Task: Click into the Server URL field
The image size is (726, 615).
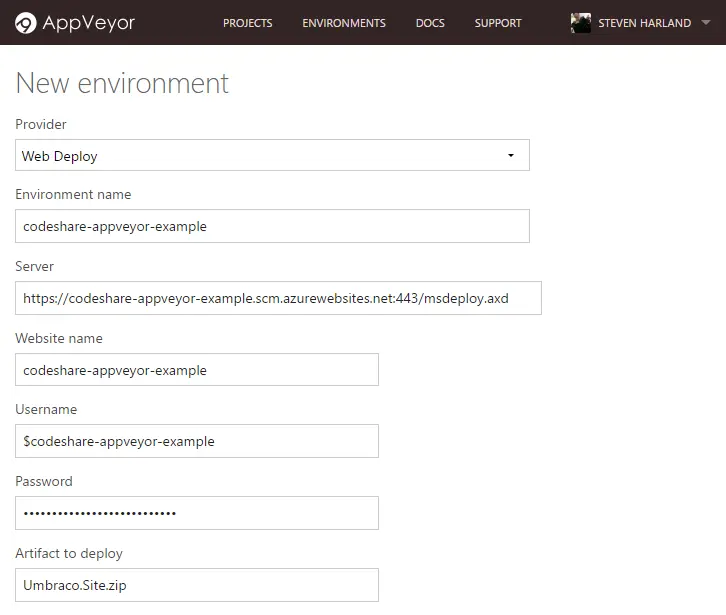Action: 278,298
